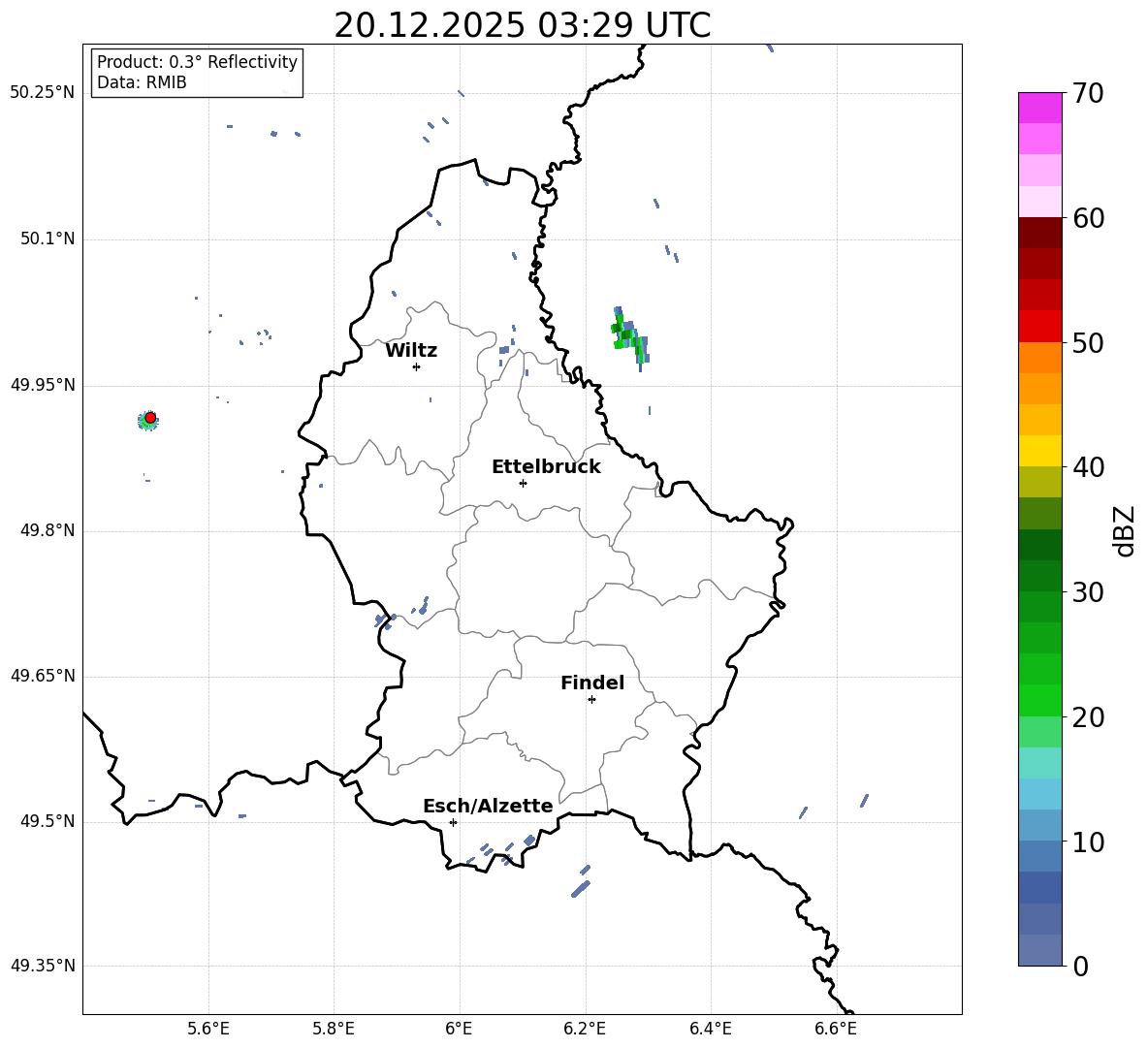Click the 70 dBZ colorbar label
This screenshot has width=1148, height=1048.
click(x=1088, y=93)
